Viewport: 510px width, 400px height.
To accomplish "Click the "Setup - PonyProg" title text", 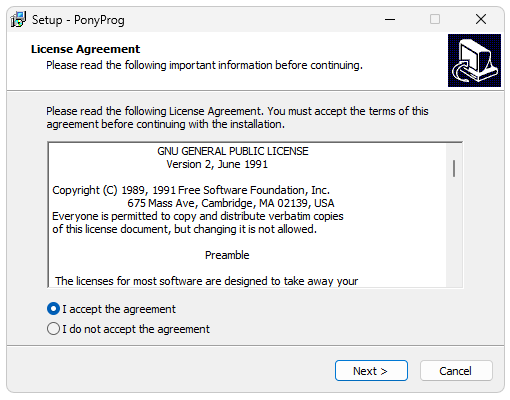I will [x=78, y=20].
